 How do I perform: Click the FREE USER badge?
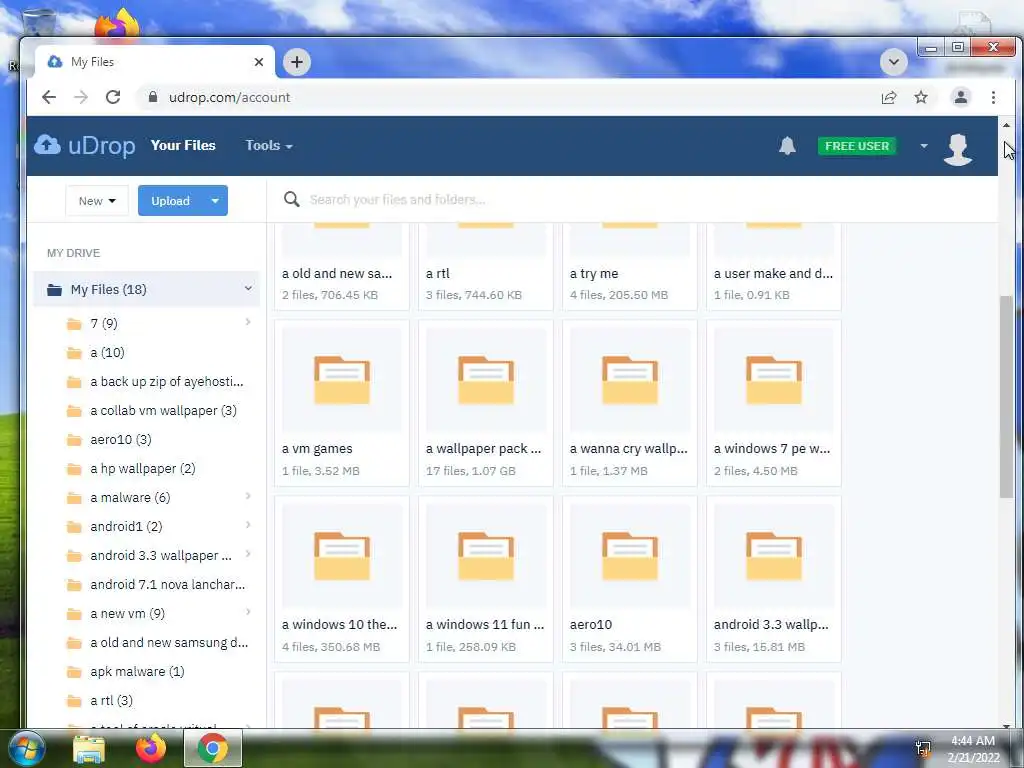857,146
